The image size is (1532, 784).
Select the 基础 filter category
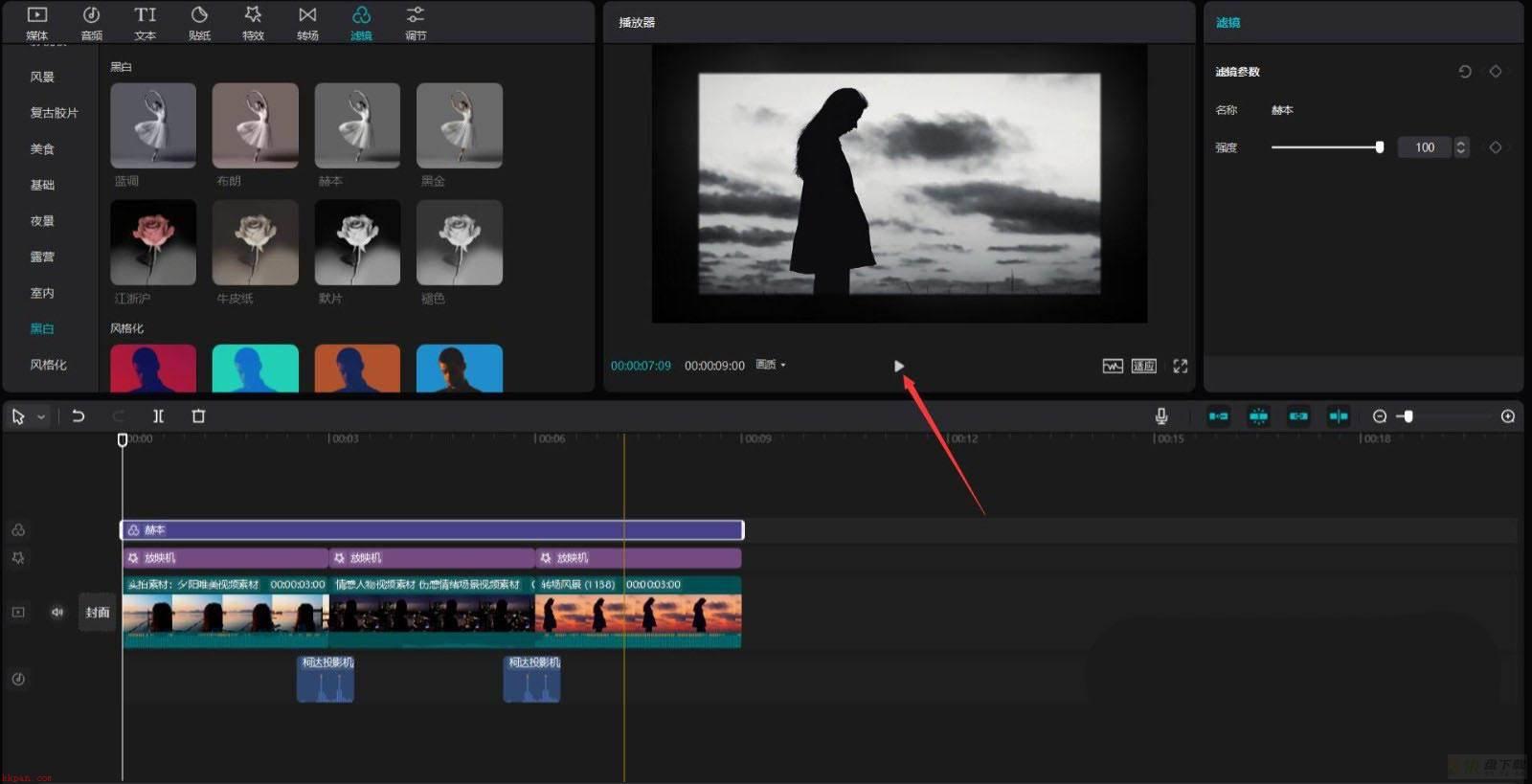(42, 185)
